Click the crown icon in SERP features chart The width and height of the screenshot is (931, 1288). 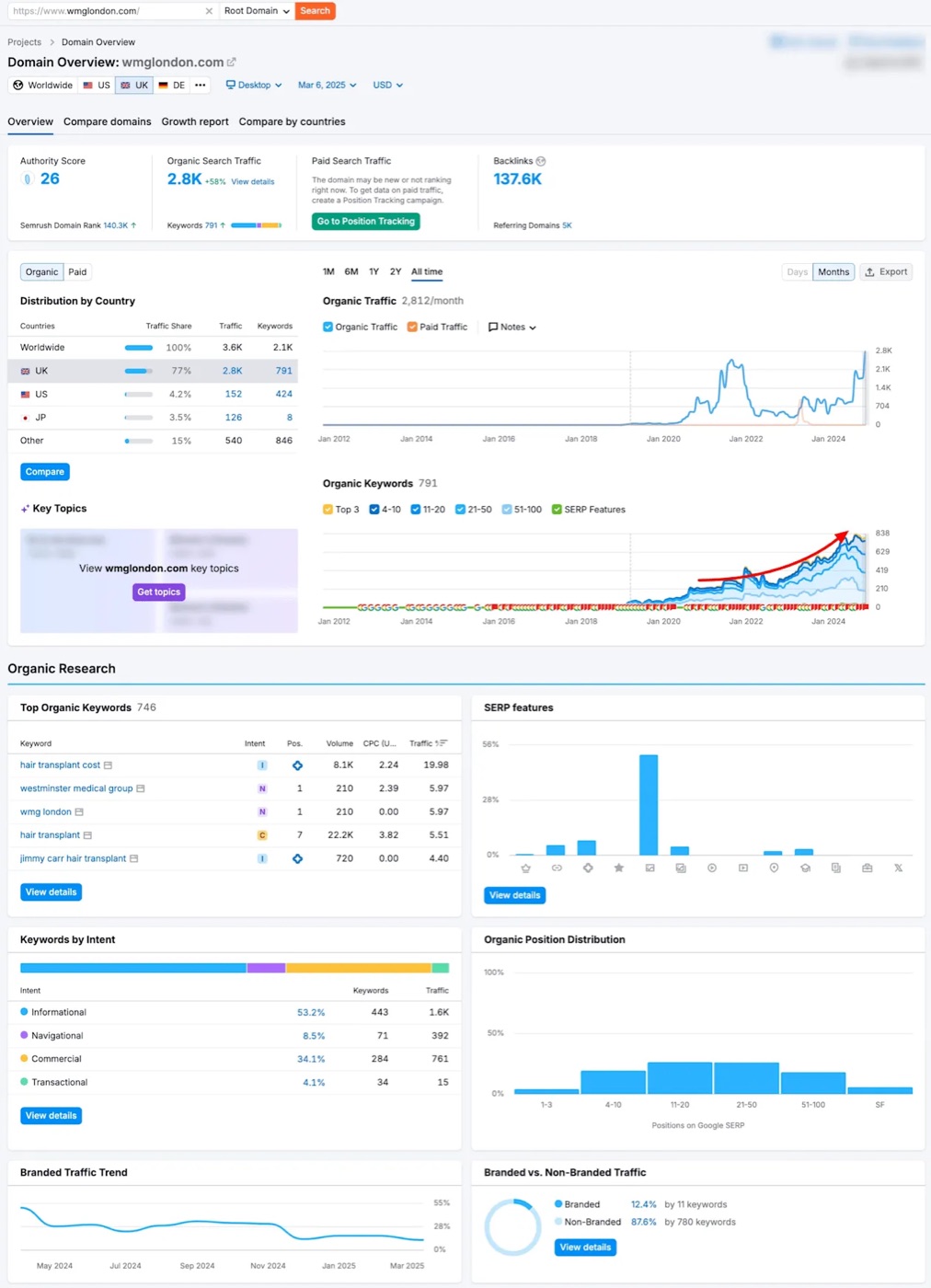pyautogui.click(x=525, y=868)
